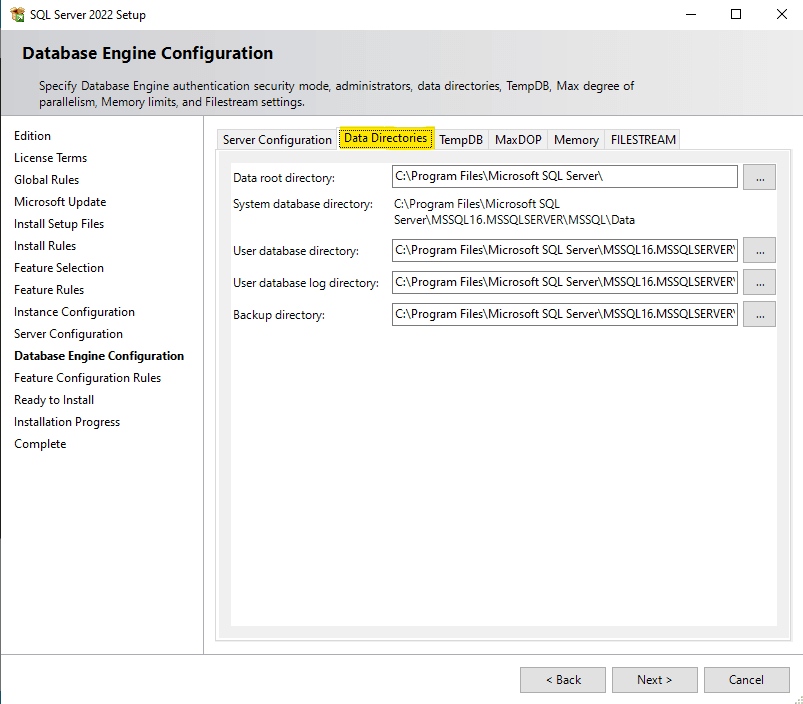Browse for the User database directory
The width and height of the screenshot is (803, 704).
759,250
